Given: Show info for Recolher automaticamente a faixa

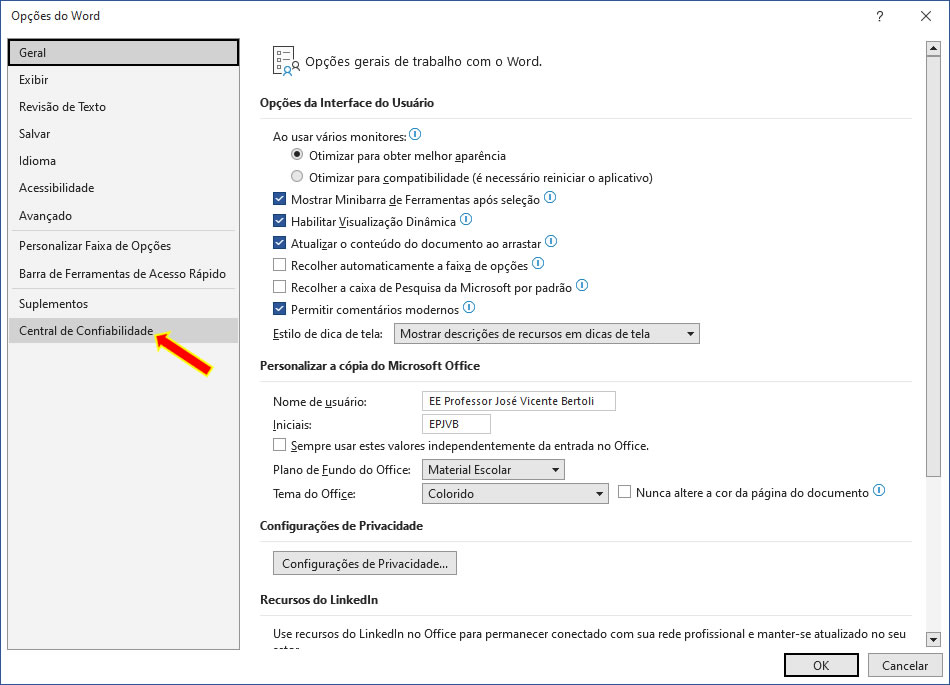Looking at the screenshot, I should 538,263.
